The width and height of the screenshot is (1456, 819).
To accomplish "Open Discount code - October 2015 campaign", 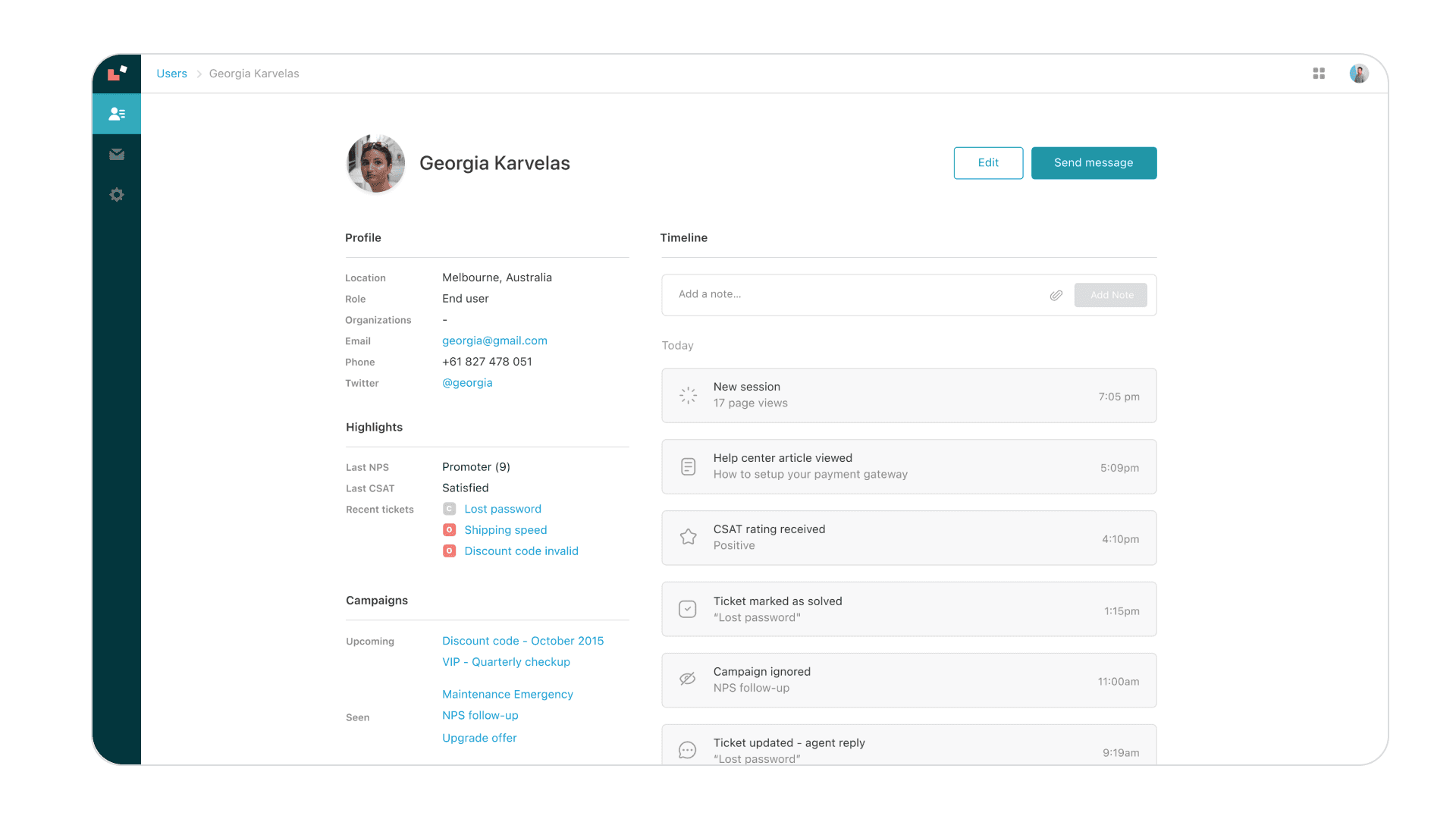I will 523,641.
